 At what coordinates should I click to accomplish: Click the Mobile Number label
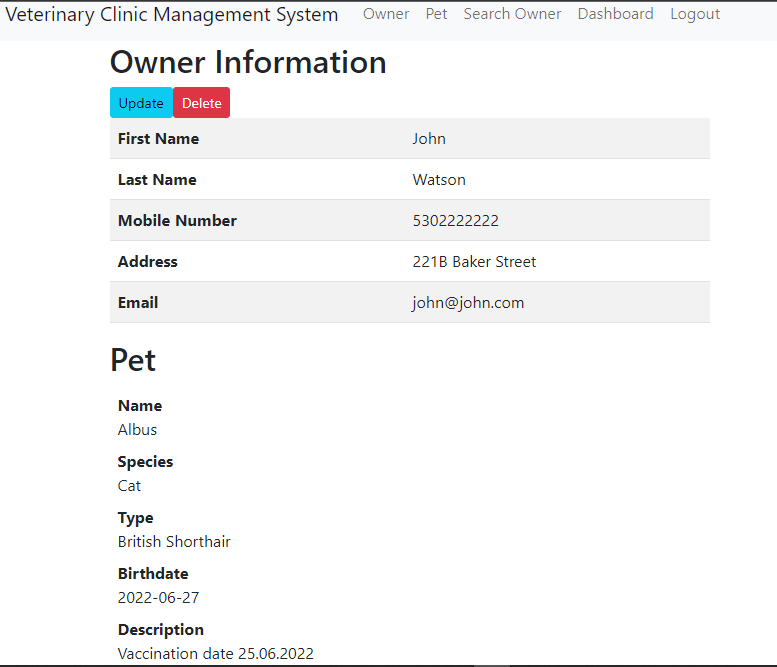[177, 221]
